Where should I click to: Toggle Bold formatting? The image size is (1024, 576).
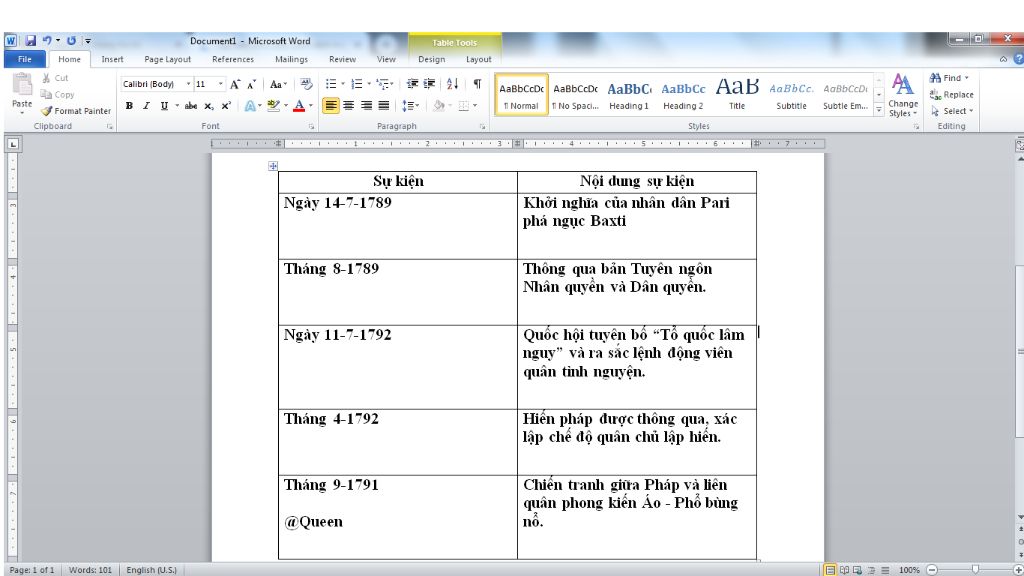click(129, 106)
